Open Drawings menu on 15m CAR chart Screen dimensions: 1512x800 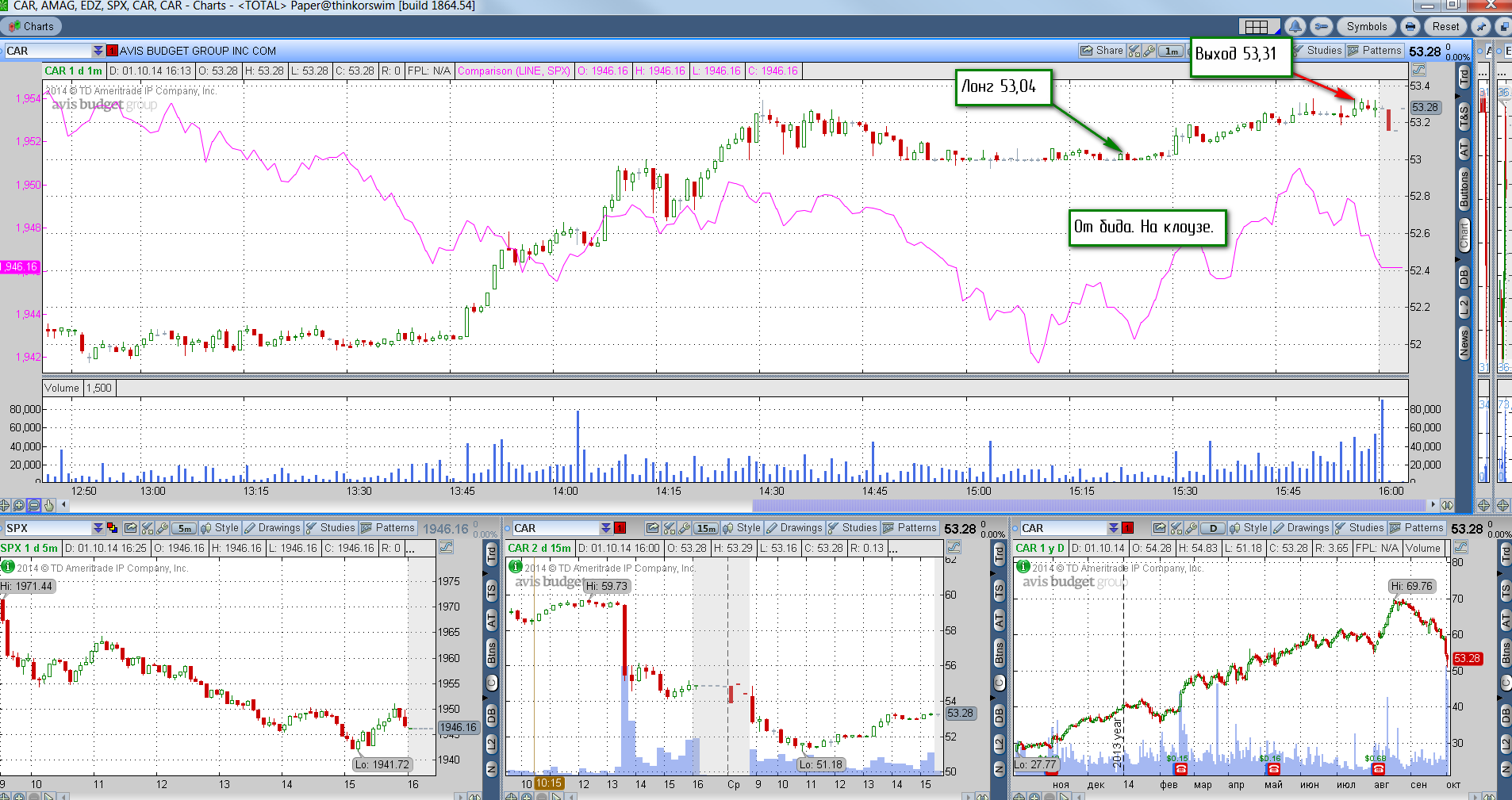[794, 528]
